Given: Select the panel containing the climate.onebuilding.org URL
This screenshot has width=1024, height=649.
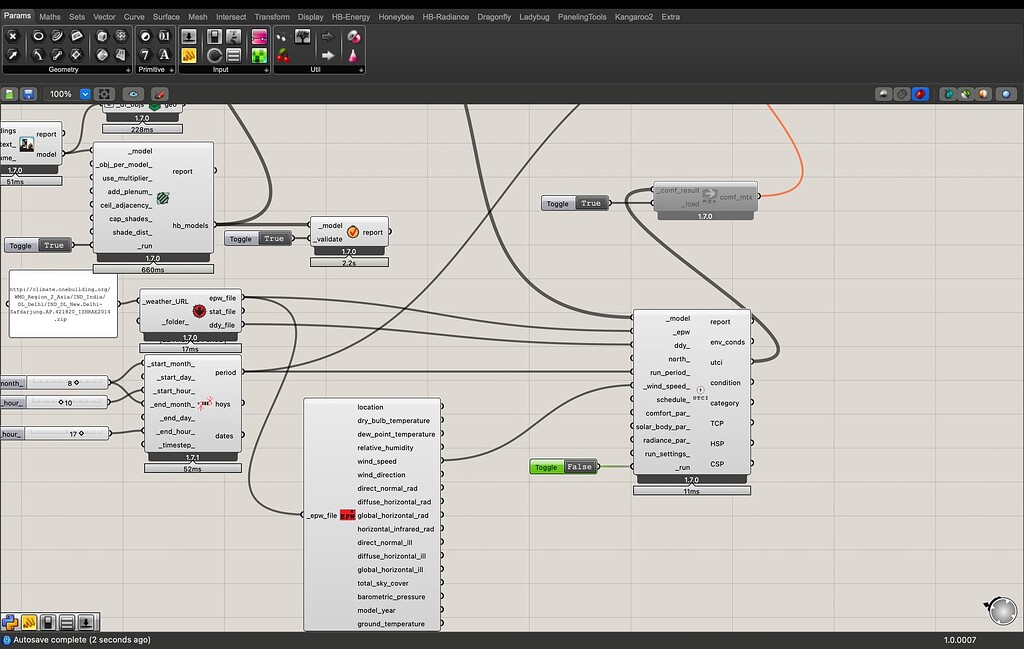Looking at the screenshot, I should click(x=62, y=304).
